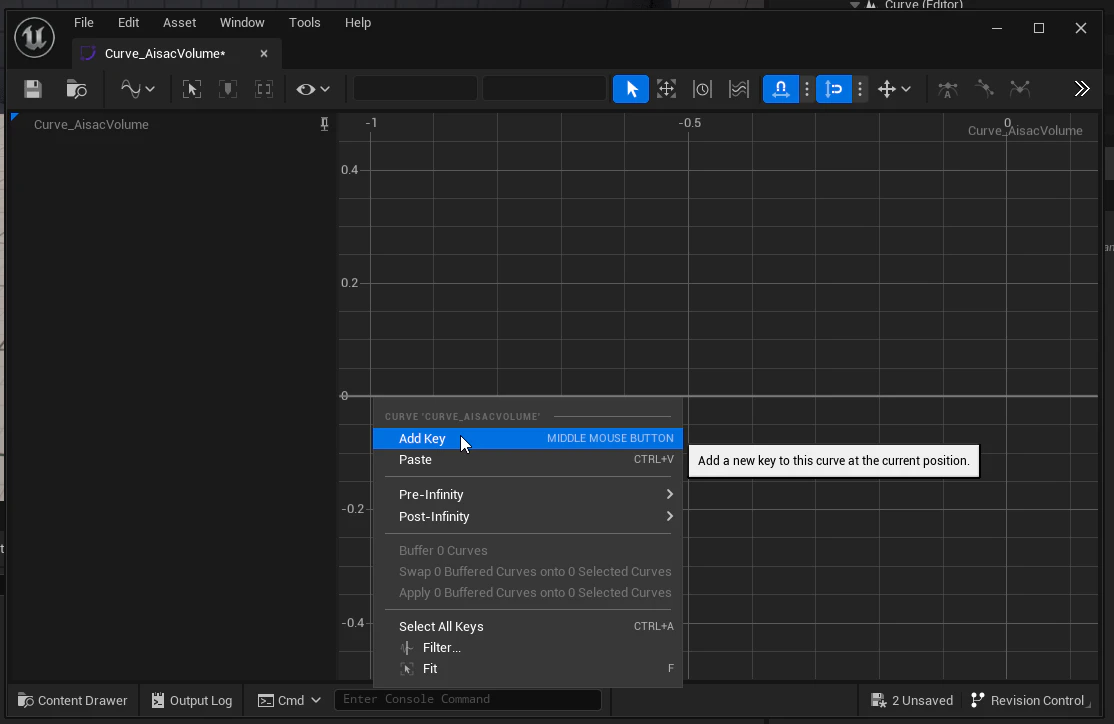Expand the Pre-Infinity submenu
Screen dimensions: 1114x724
point(528,495)
